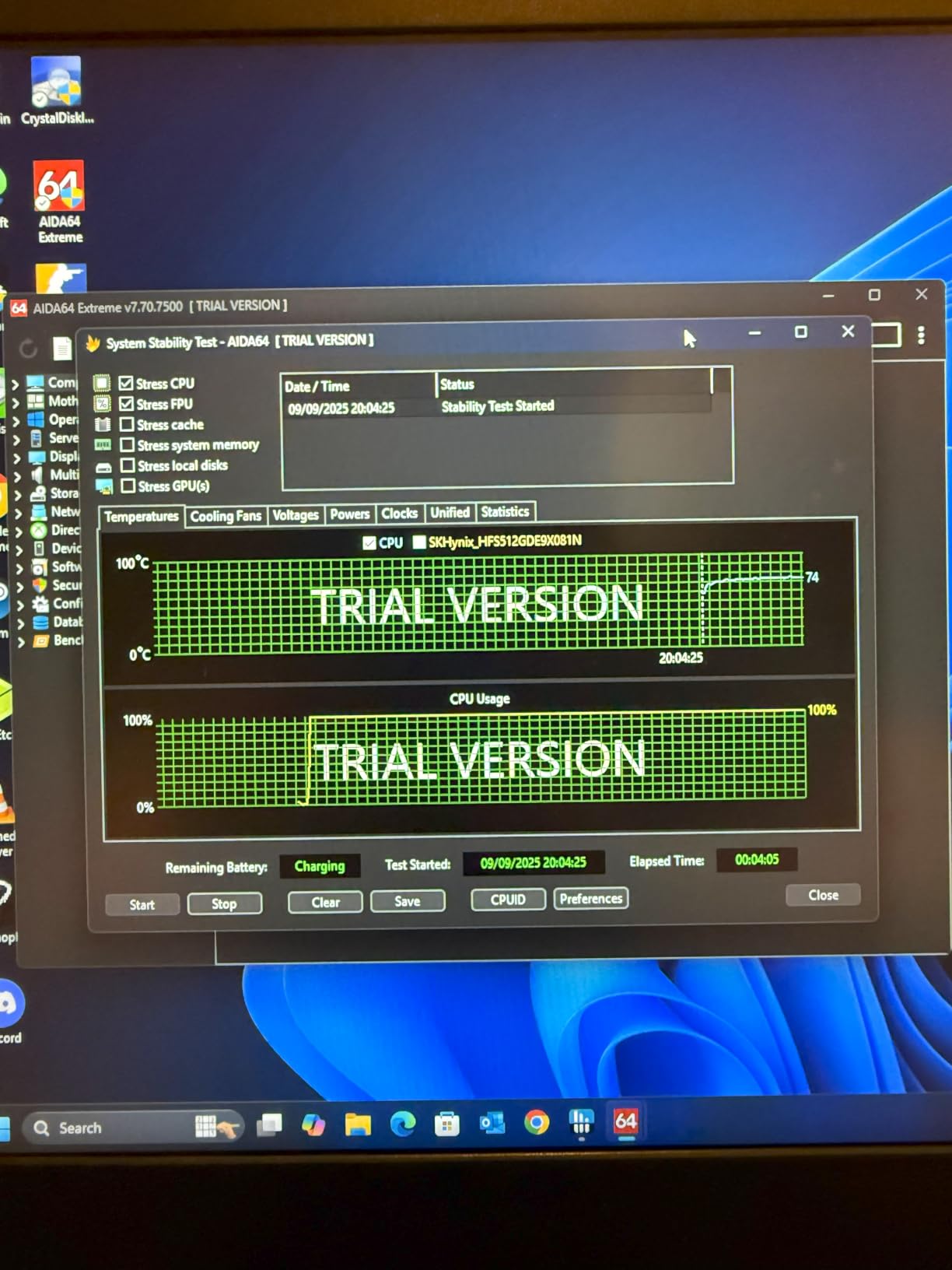Launch Microsoft Edge from the taskbar
Screen dimensions: 952x1270
point(402,1124)
